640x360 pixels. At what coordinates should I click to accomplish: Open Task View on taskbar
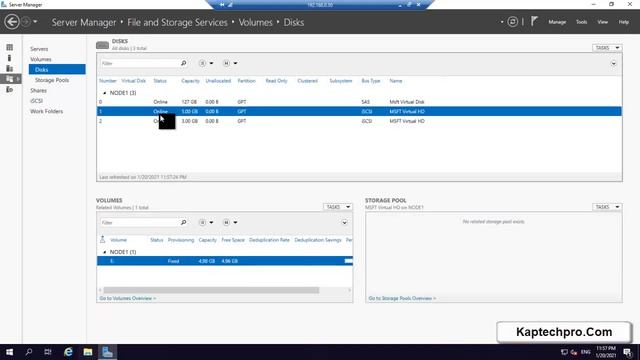pyautogui.click(x=48, y=352)
